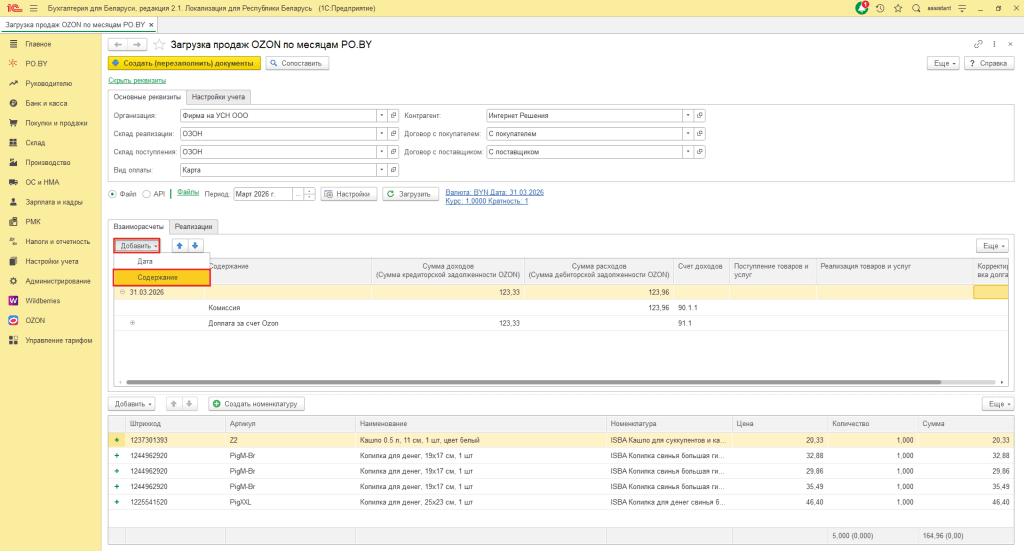The height and width of the screenshot is (551, 1024).
Task: Open Покупки и продажи section
Action: coord(56,123)
